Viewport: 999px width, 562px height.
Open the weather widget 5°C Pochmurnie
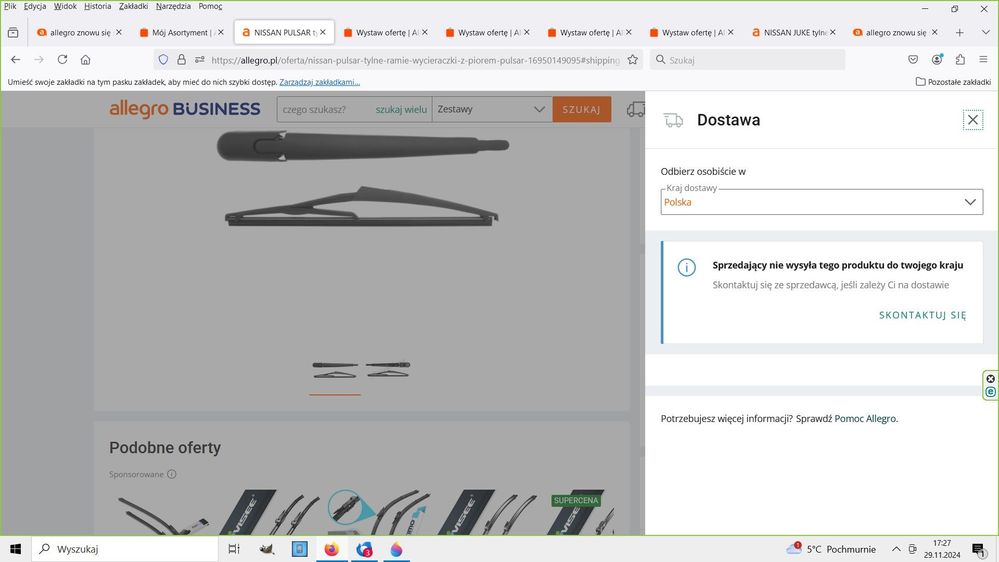click(831, 549)
